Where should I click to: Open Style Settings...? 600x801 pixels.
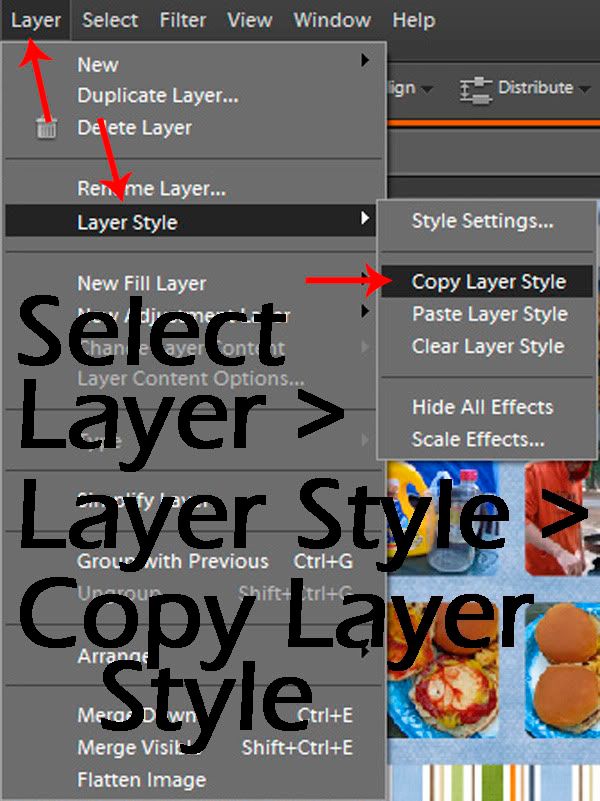pyautogui.click(x=482, y=221)
